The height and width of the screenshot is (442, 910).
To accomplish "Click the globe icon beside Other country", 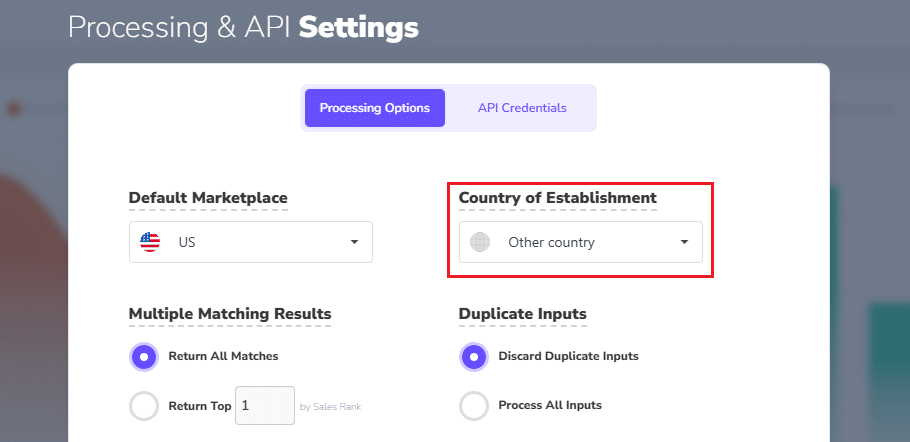I will 480,242.
